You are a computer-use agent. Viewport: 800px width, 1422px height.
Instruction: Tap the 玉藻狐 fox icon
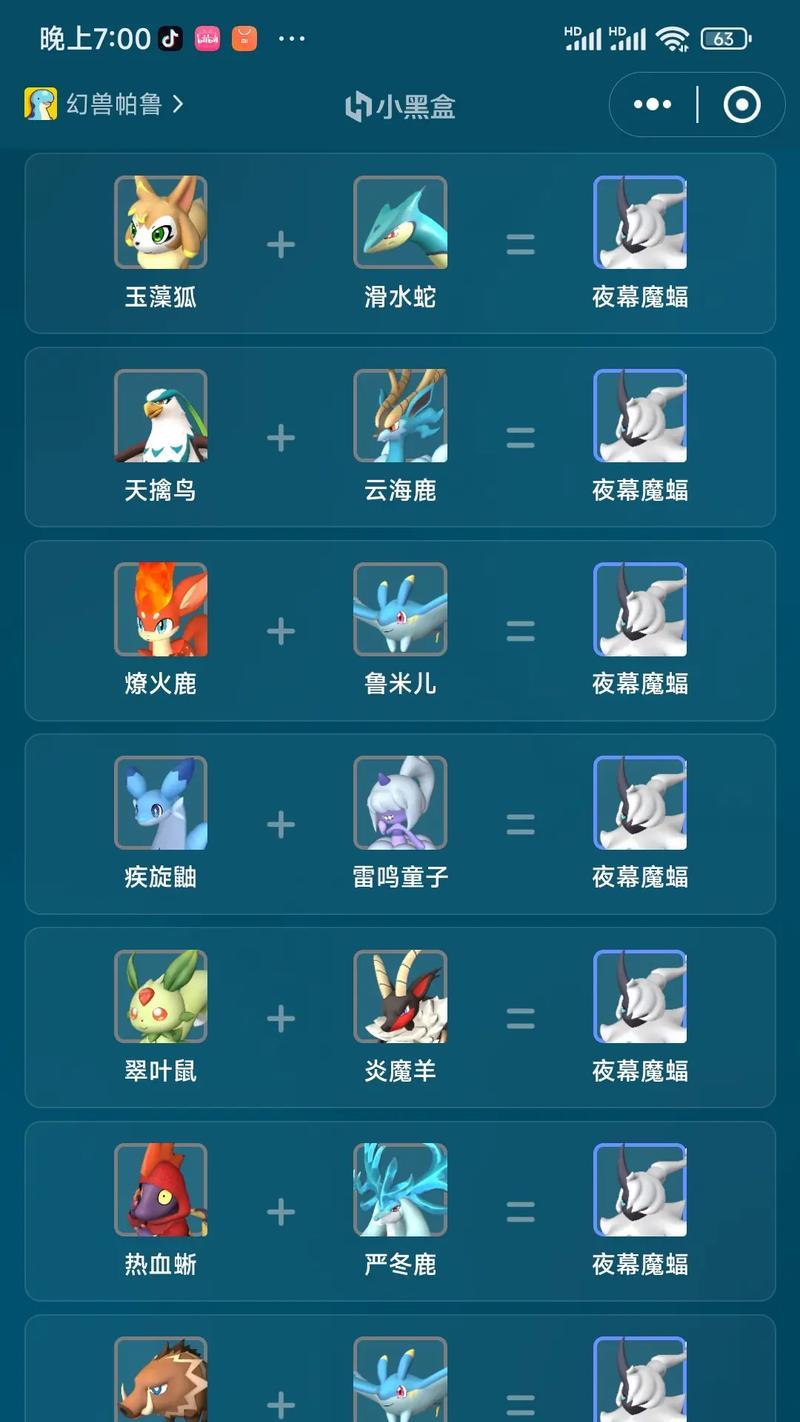coord(160,222)
